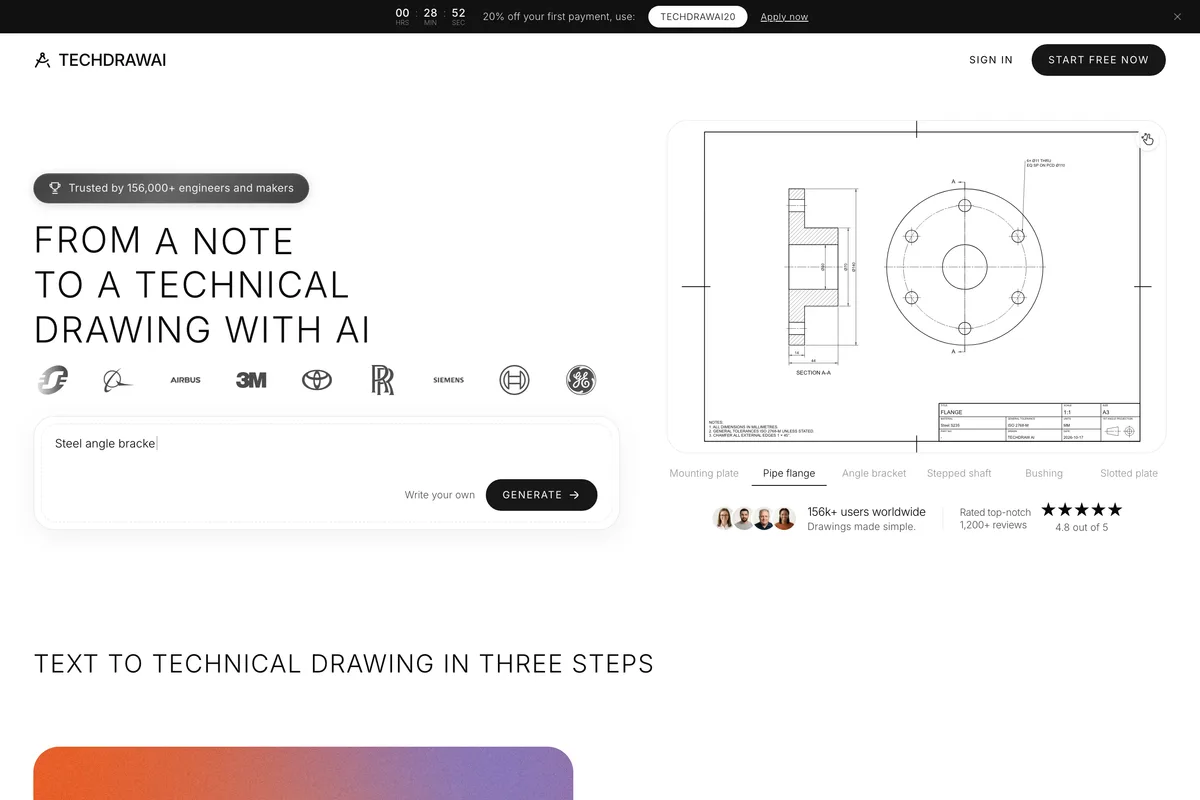Click '20% off your first payment' text

(559, 17)
